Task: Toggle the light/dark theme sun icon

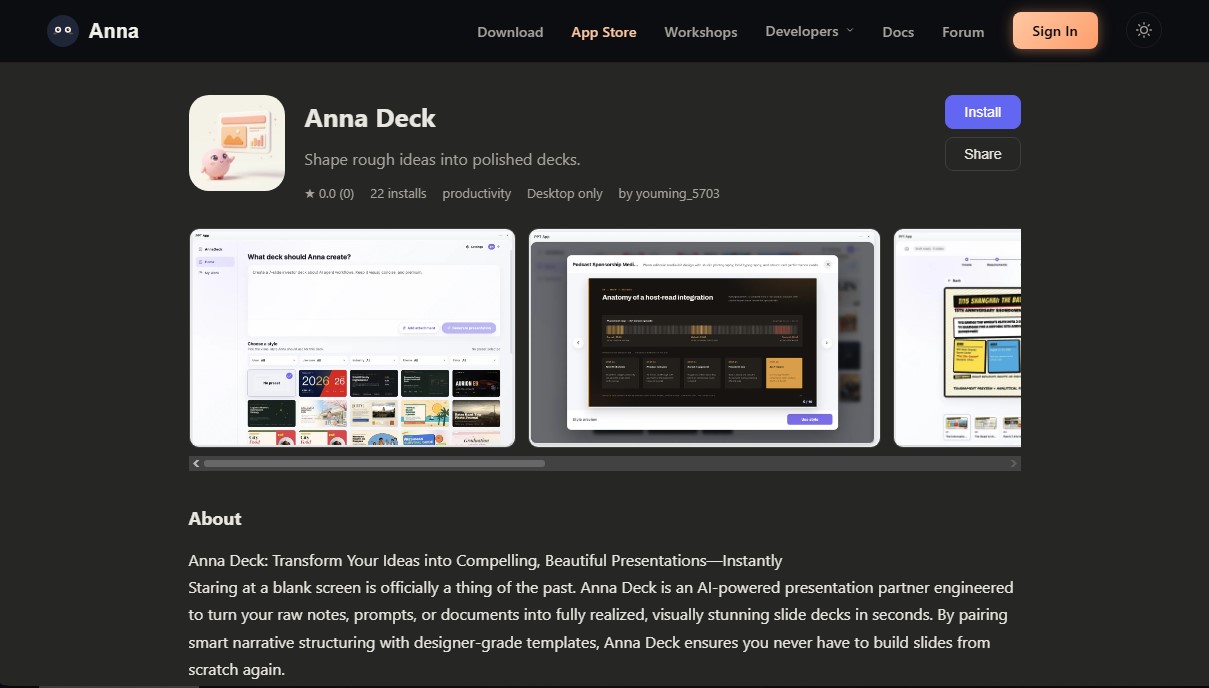Action: coord(1144,30)
